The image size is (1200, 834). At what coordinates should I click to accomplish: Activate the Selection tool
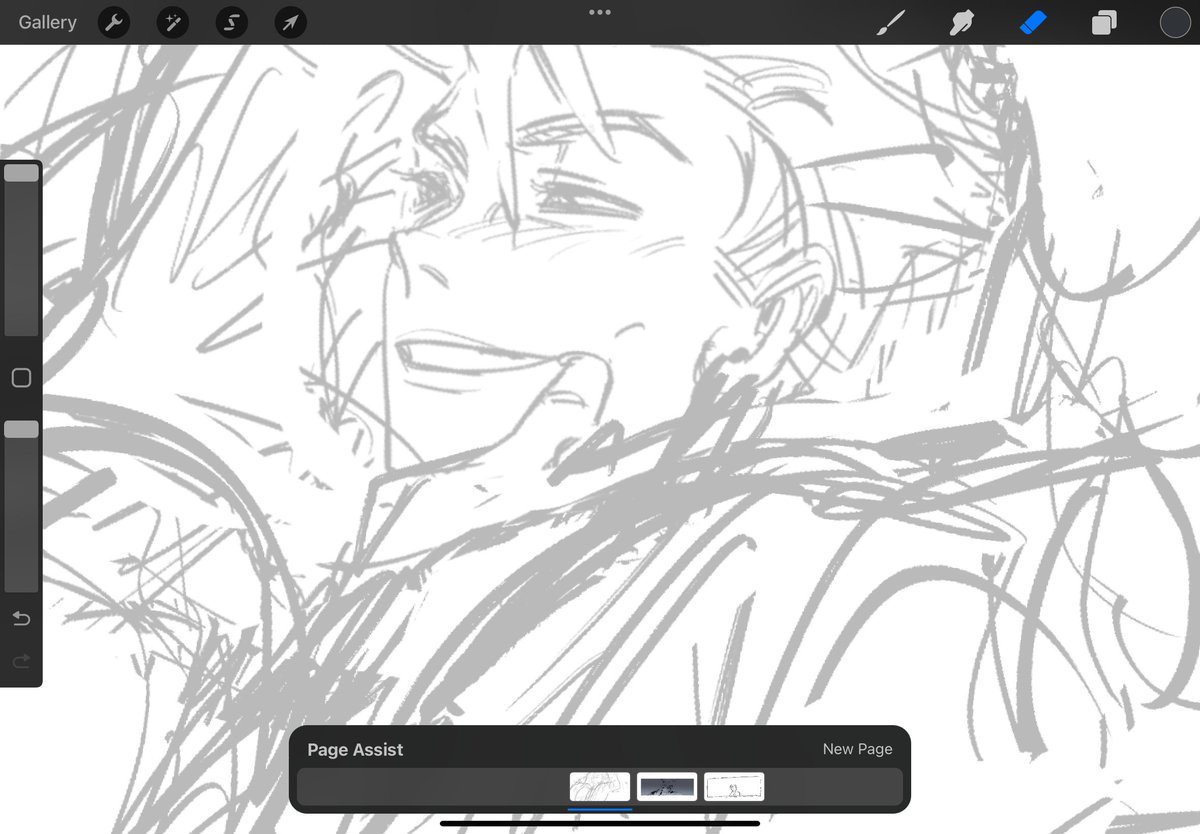point(232,22)
